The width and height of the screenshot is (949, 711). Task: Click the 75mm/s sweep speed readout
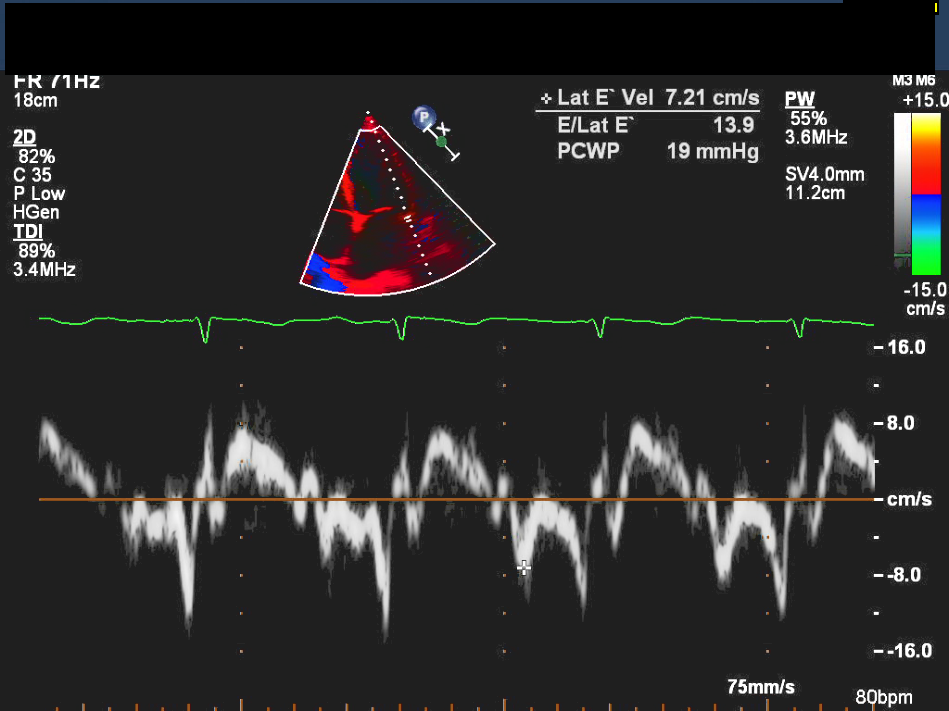761,687
